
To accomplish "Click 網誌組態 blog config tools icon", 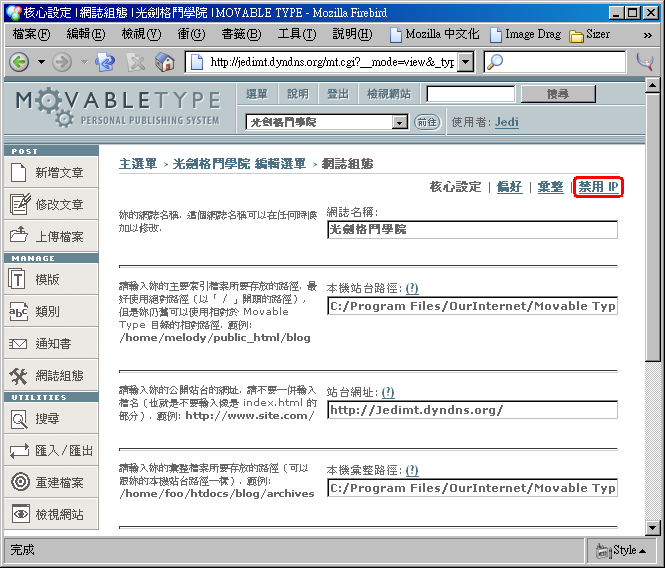I will pos(19,376).
